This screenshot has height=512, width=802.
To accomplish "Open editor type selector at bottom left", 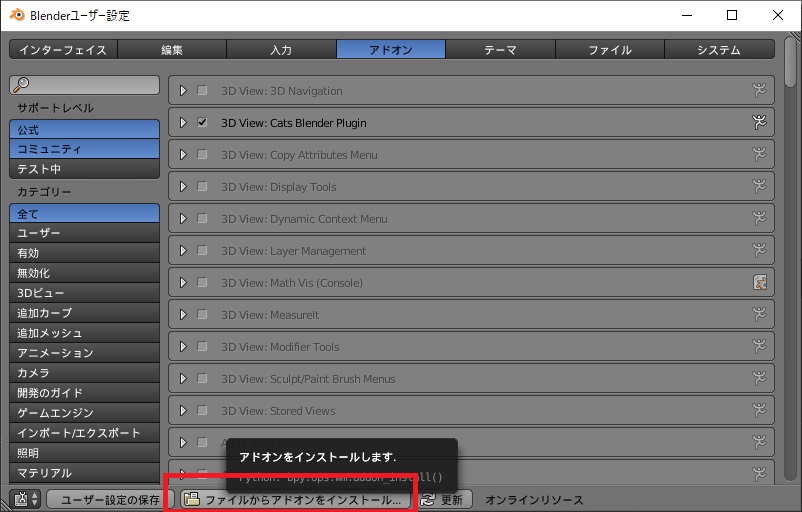I will (27, 499).
